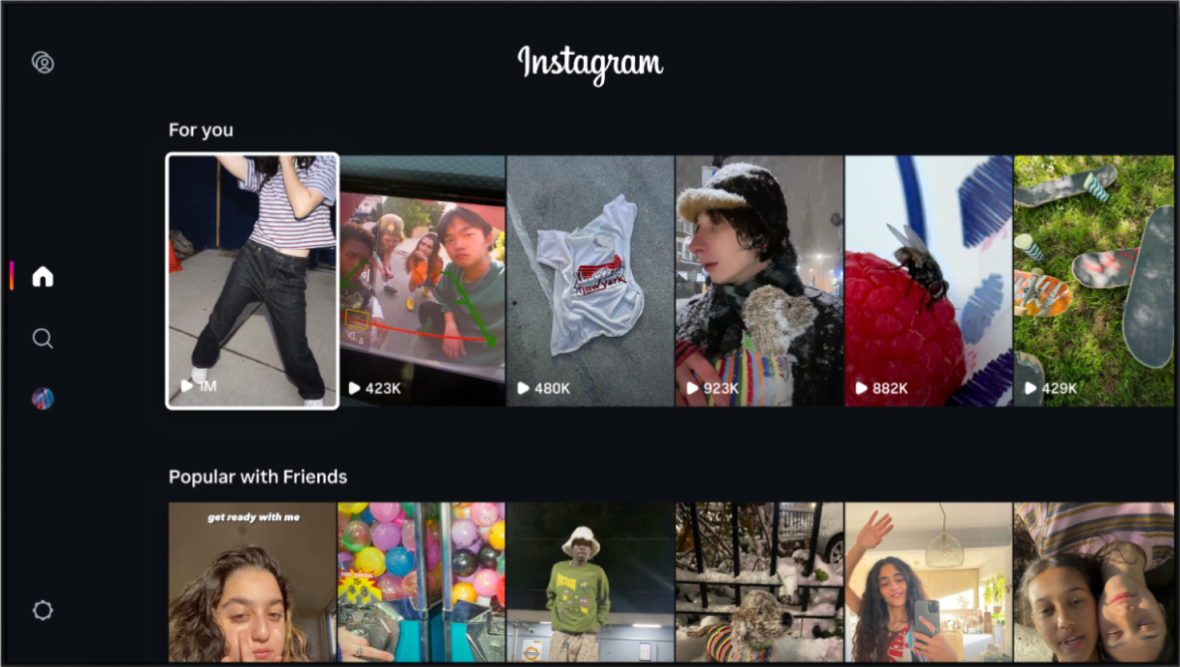The image size is (1180, 667).
Task: Play the highlighted dancing reel with 1M views
Action: (252, 281)
